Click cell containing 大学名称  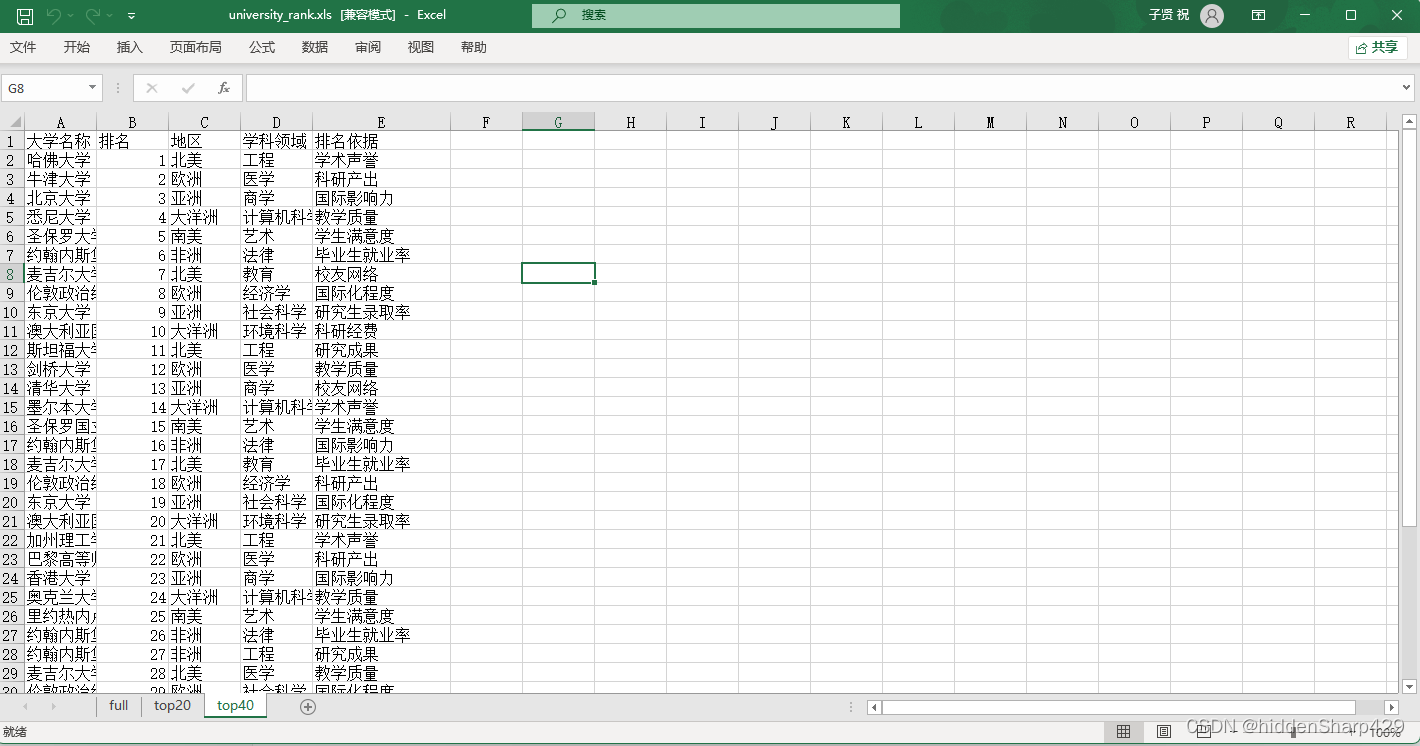[x=60, y=141]
